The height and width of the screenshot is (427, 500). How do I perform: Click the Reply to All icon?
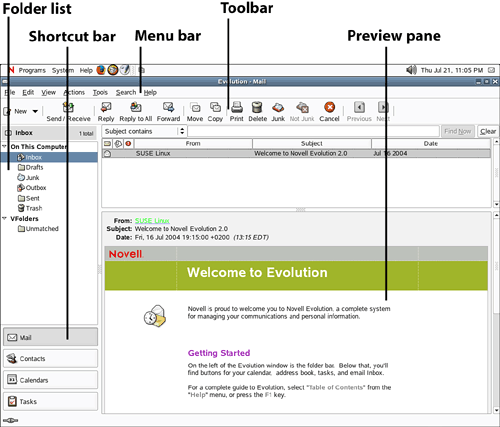[136, 107]
